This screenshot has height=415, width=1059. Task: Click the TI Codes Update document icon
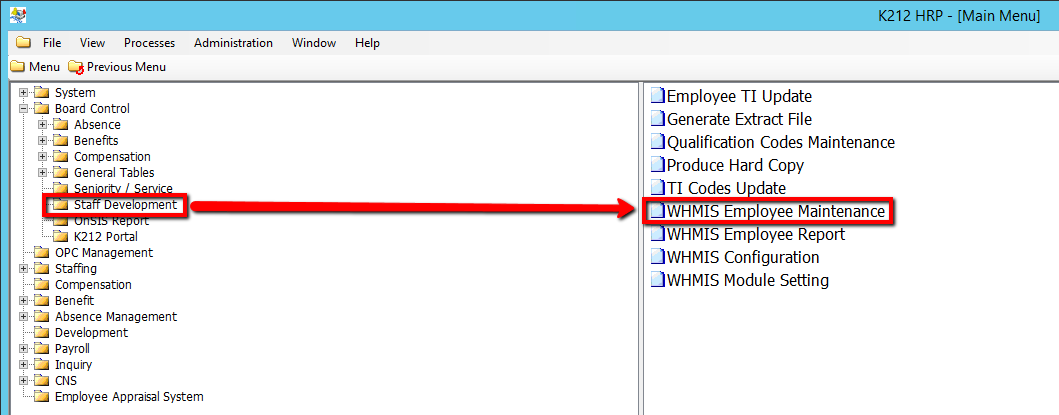click(x=657, y=189)
